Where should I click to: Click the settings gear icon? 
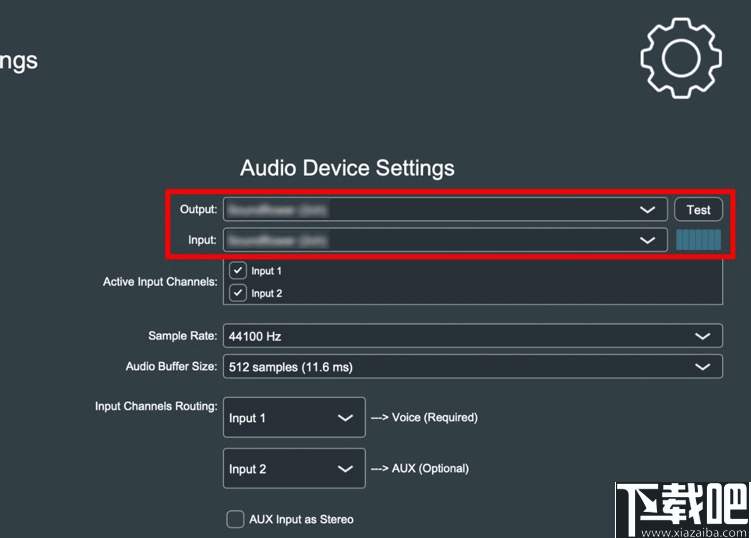coord(681,58)
